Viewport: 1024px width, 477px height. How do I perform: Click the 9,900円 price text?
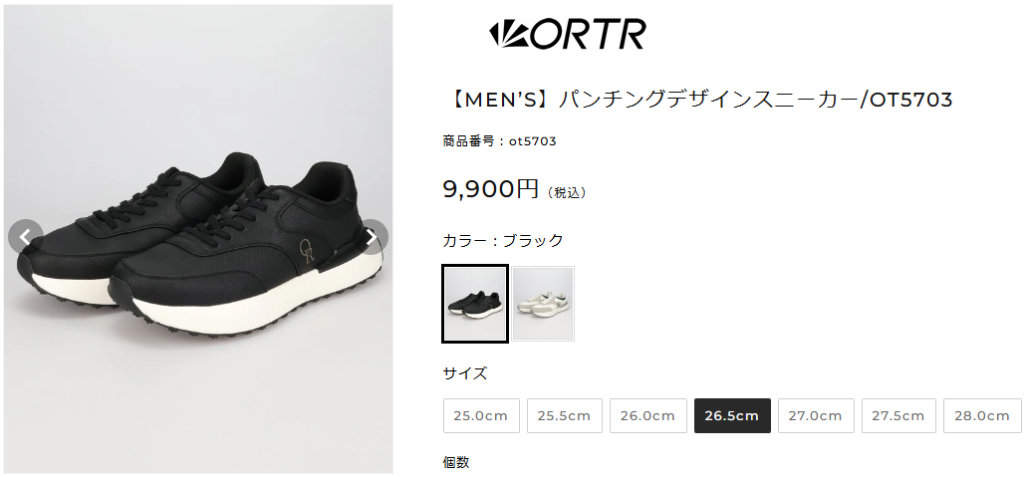click(490, 189)
